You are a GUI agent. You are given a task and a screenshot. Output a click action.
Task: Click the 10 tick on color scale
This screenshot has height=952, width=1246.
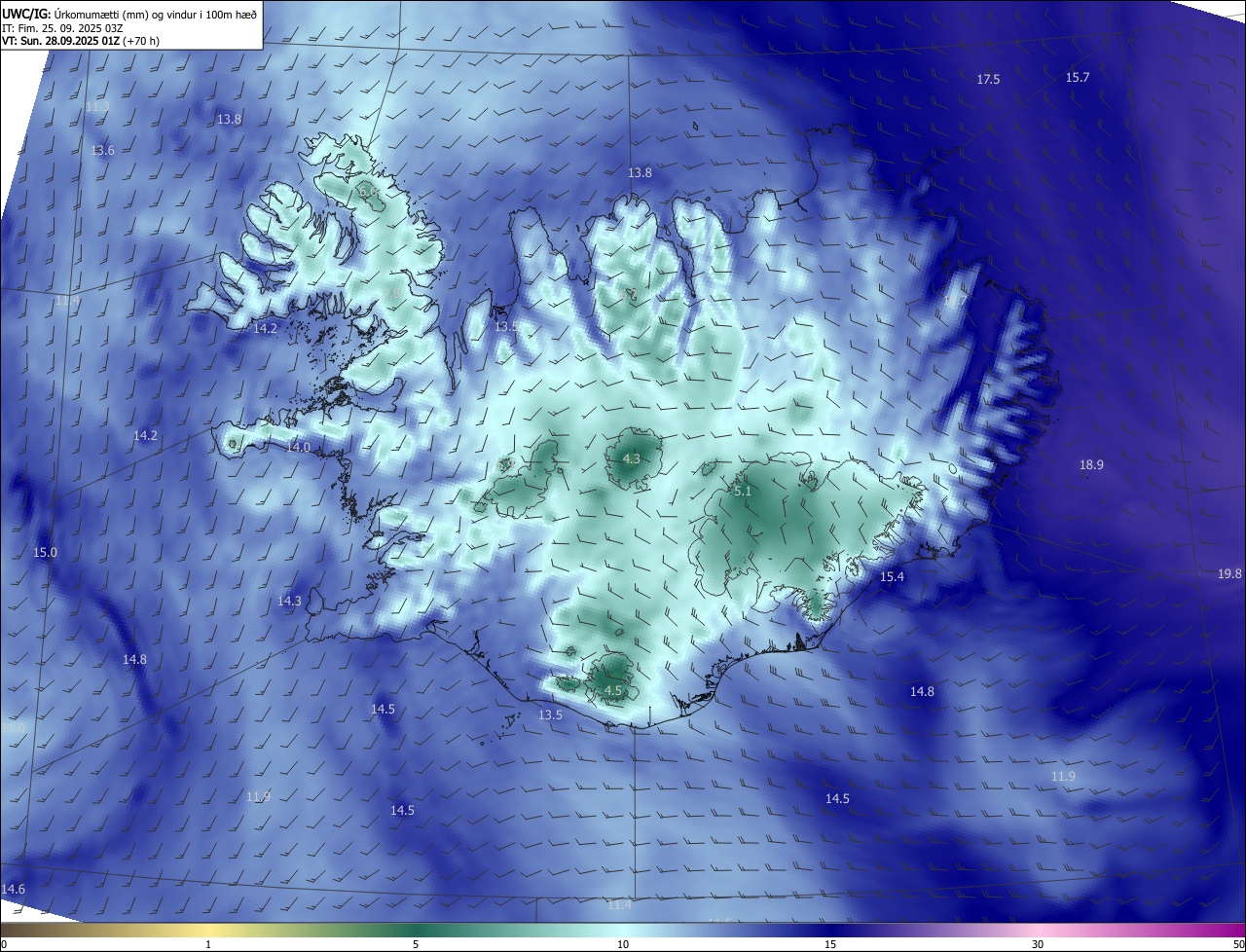point(623,944)
